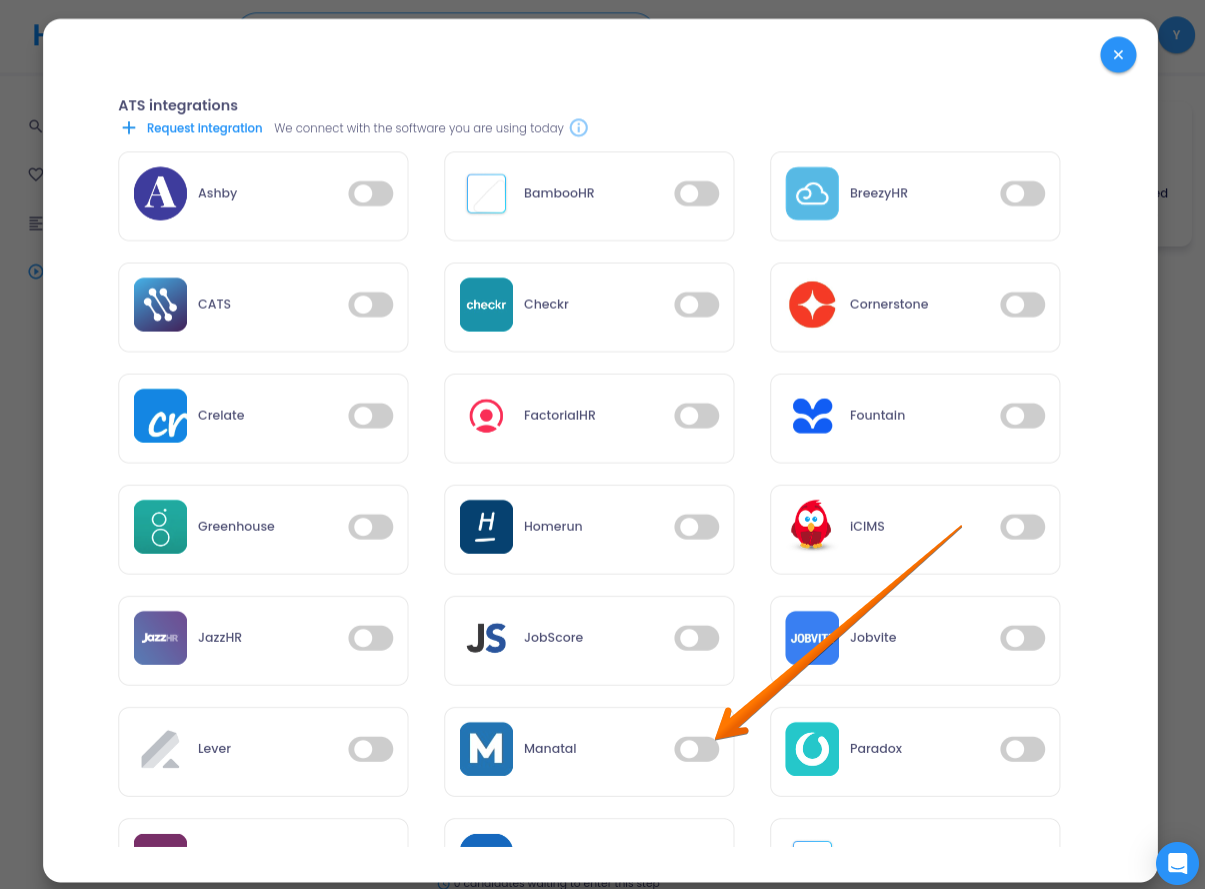Viewport: 1205px width, 889px height.
Task: Enable the Jobvite integration toggle
Action: click(x=1022, y=638)
